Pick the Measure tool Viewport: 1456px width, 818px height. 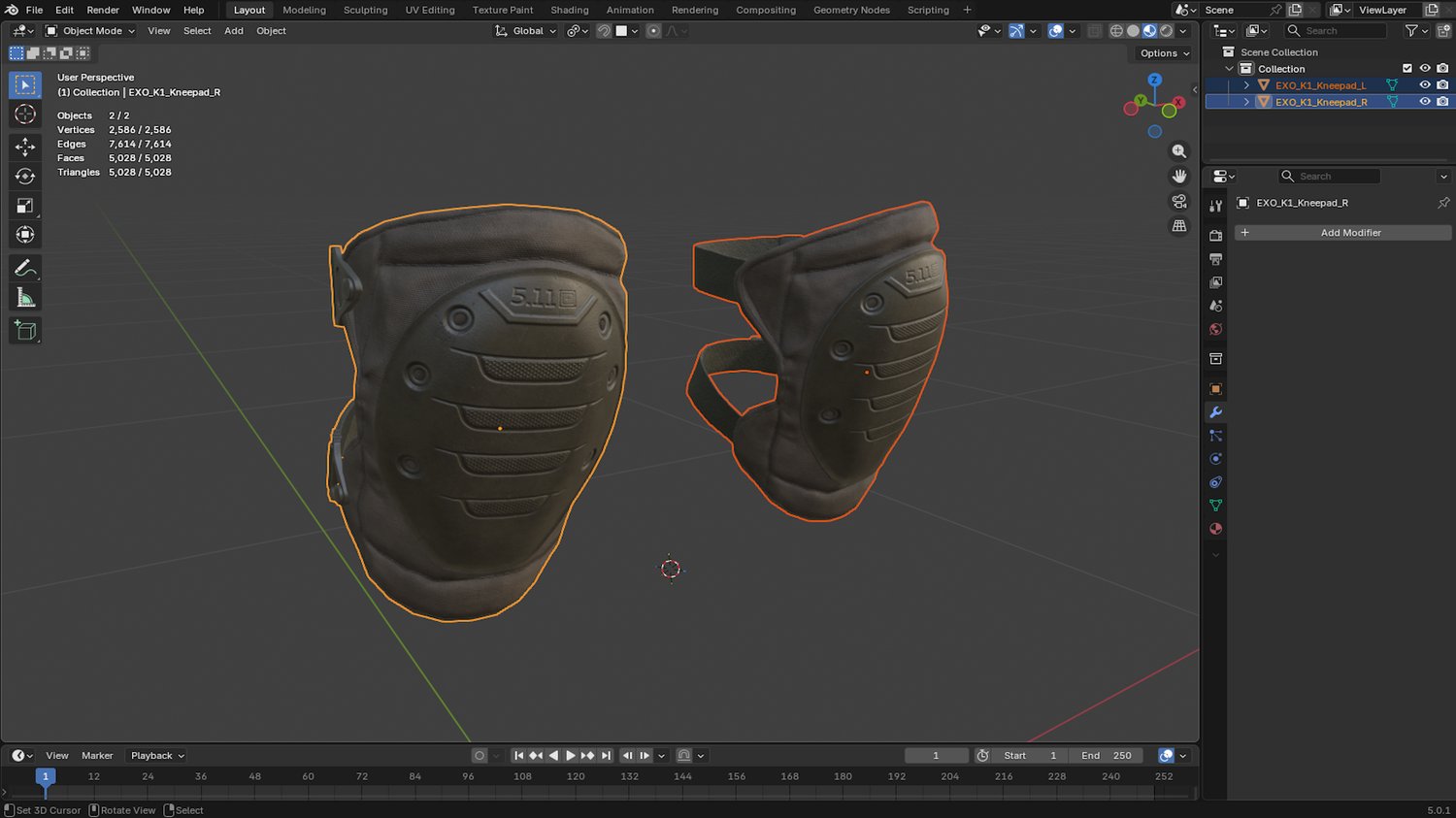coord(25,299)
